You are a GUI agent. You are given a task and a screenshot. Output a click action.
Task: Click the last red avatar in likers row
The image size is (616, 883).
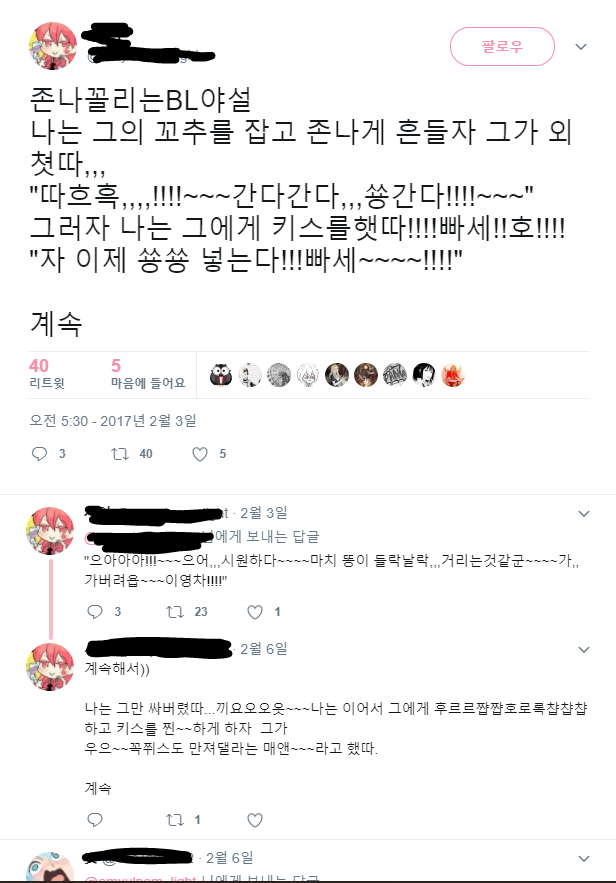pos(453,375)
